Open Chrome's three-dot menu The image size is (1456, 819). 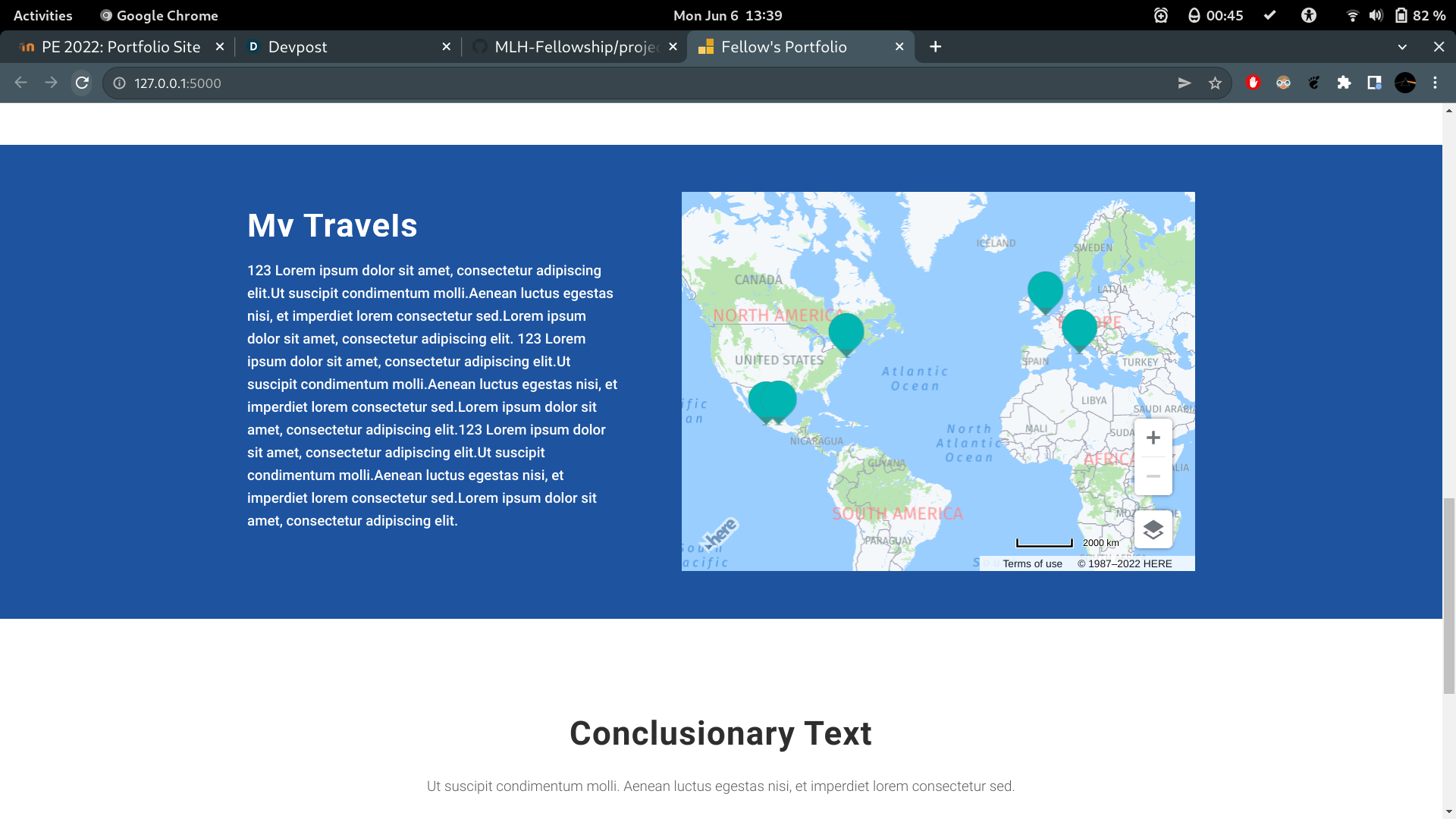pyautogui.click(x=1435, y=83)
